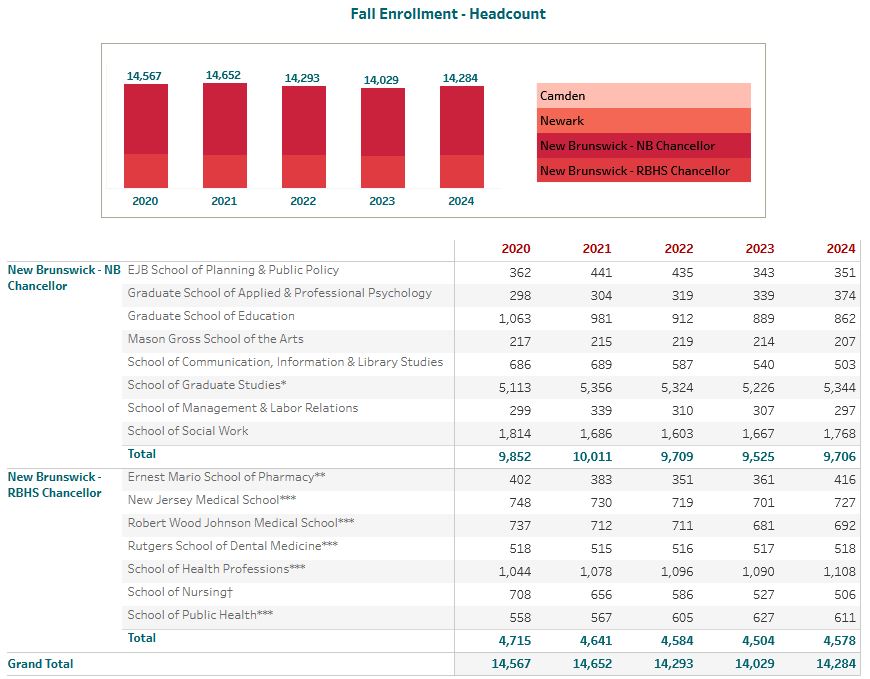Click School of Graduate Studies 2021 value 5,356
Viewport: 870px width, 679px height.
click(x=595, y=388)
